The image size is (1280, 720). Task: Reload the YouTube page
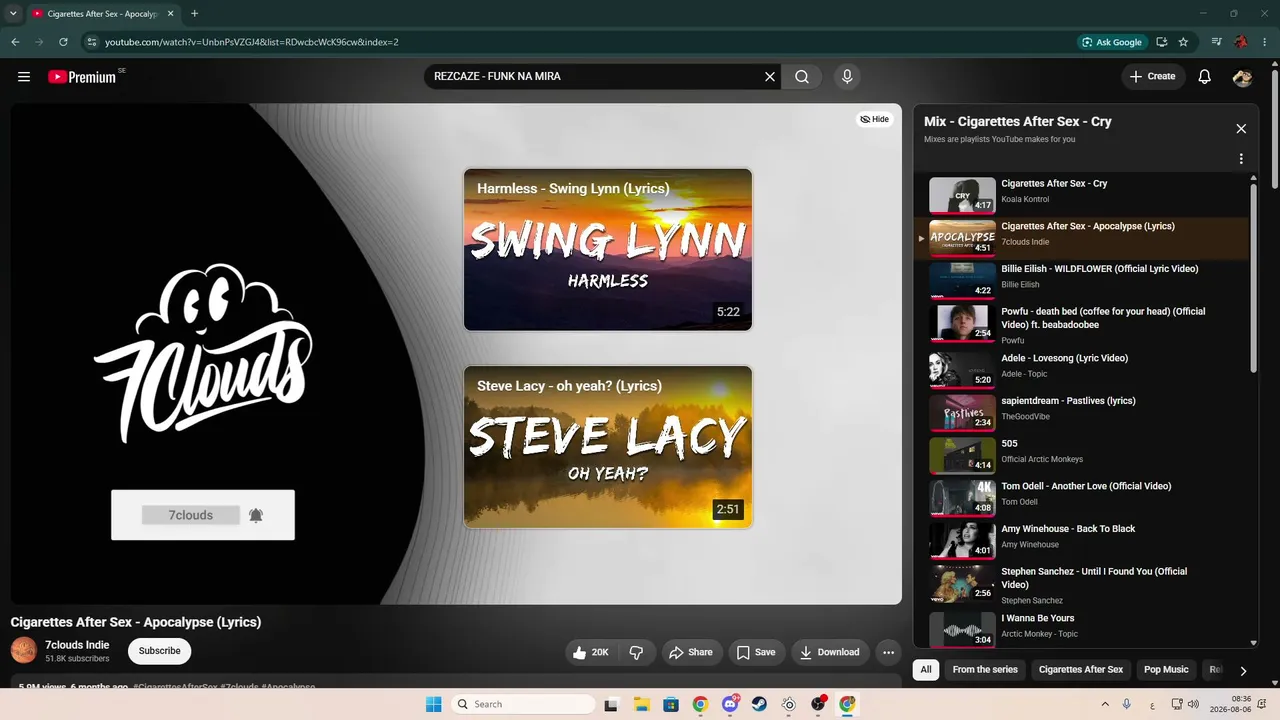(63, 42)
